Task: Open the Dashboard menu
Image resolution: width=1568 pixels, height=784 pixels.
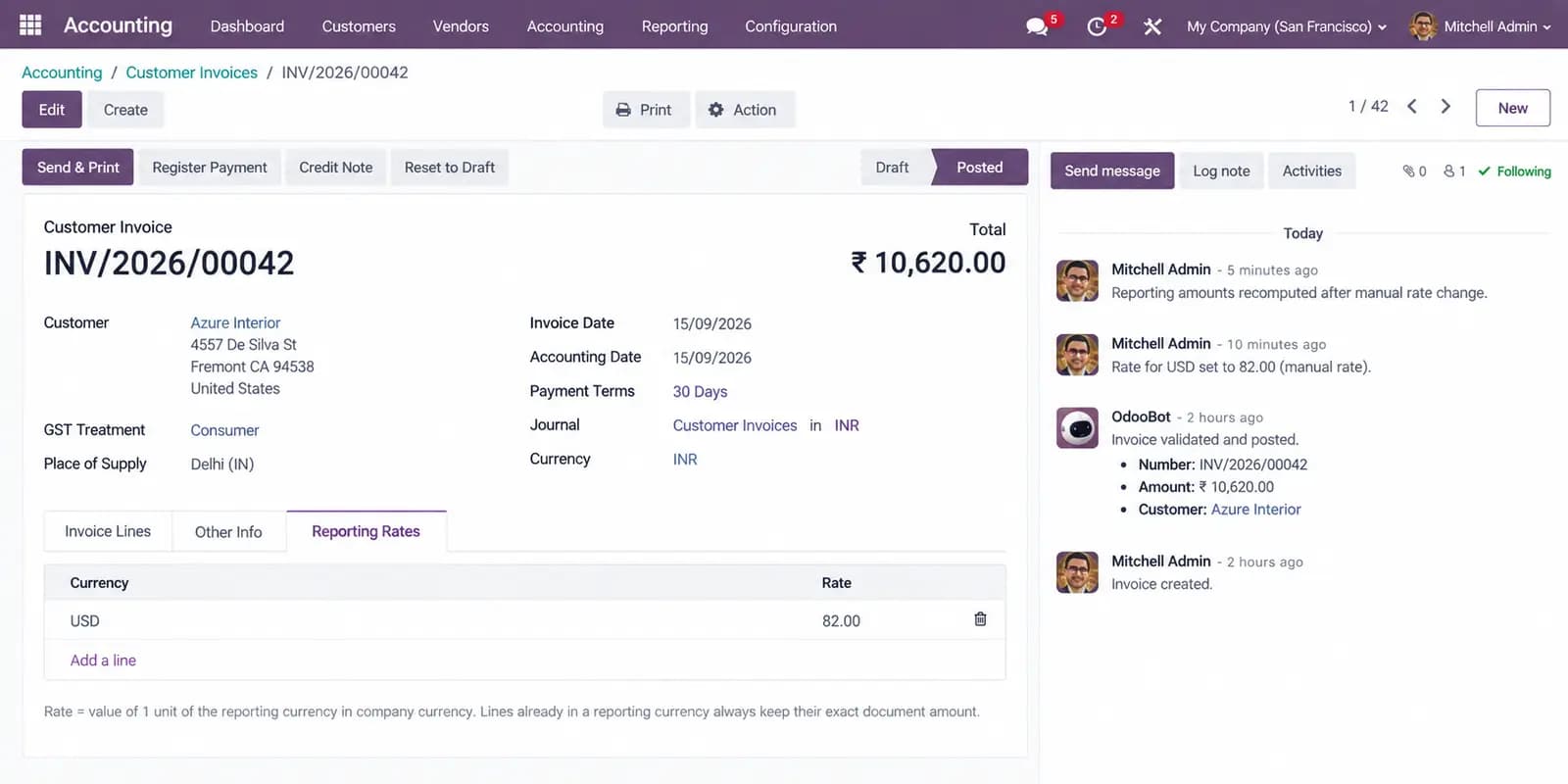Action: (x=247, y=26)
